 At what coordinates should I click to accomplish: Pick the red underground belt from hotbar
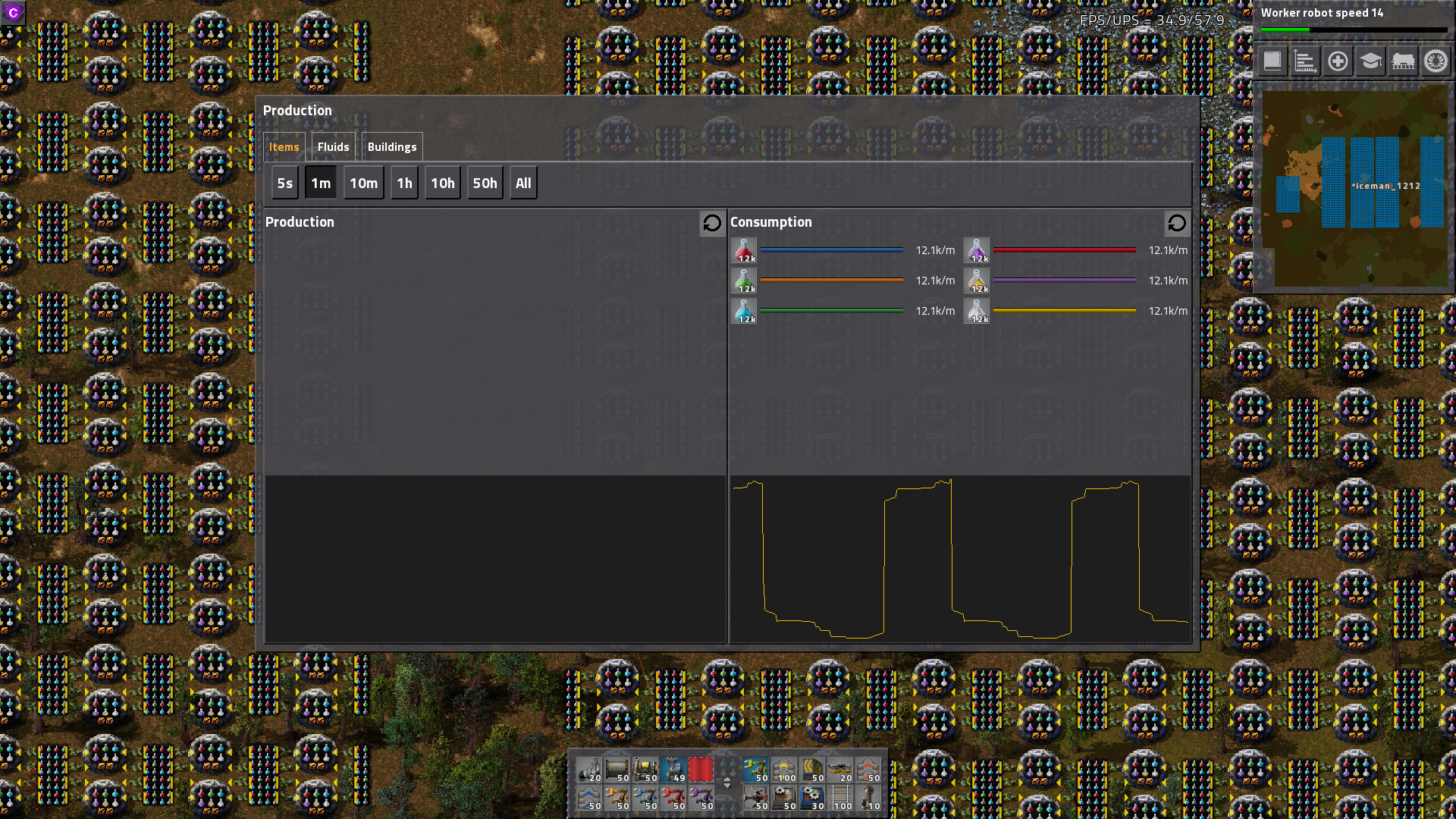click(868, 770)
